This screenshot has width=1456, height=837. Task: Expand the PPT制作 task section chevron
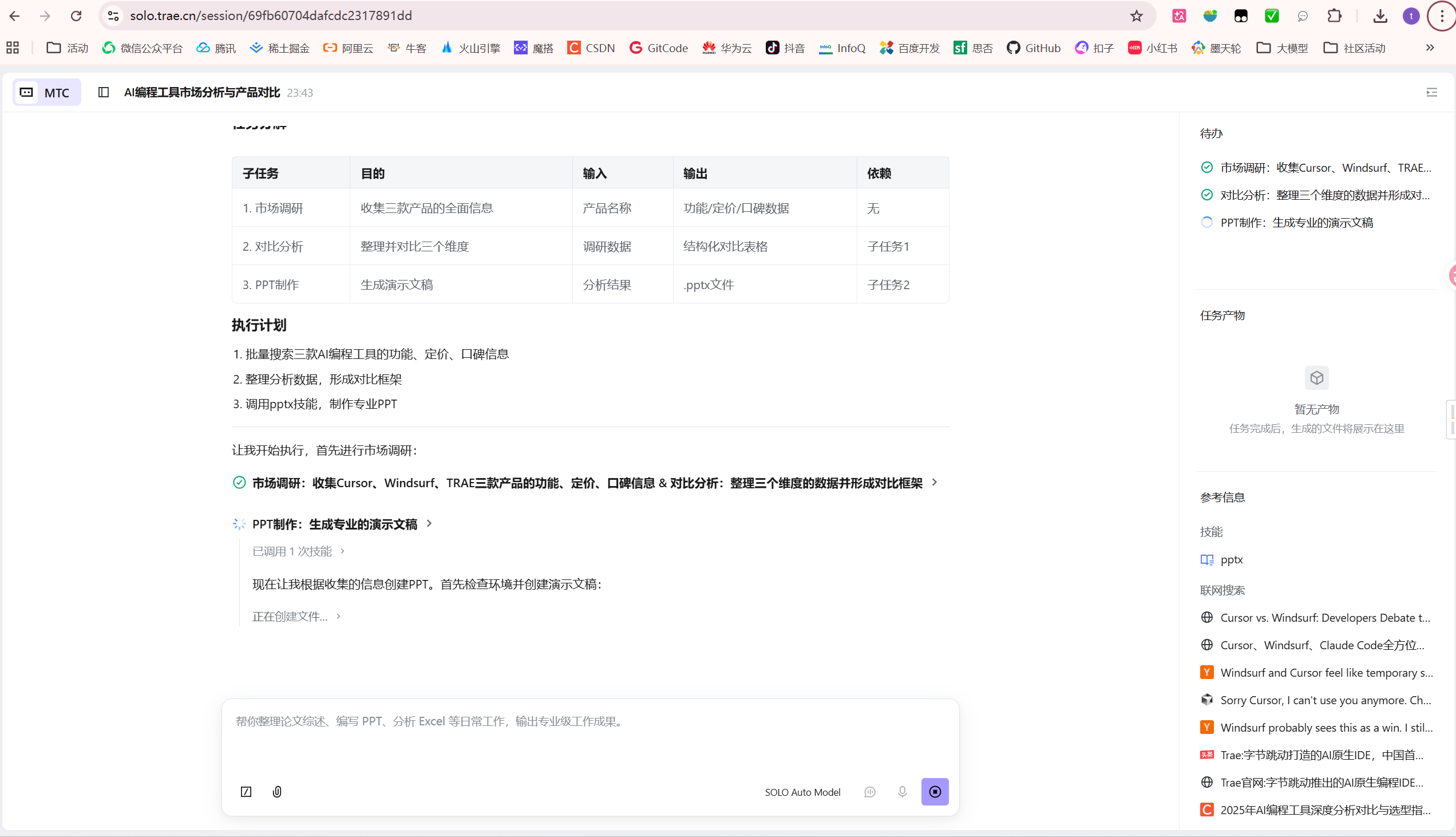coord(429,524)
